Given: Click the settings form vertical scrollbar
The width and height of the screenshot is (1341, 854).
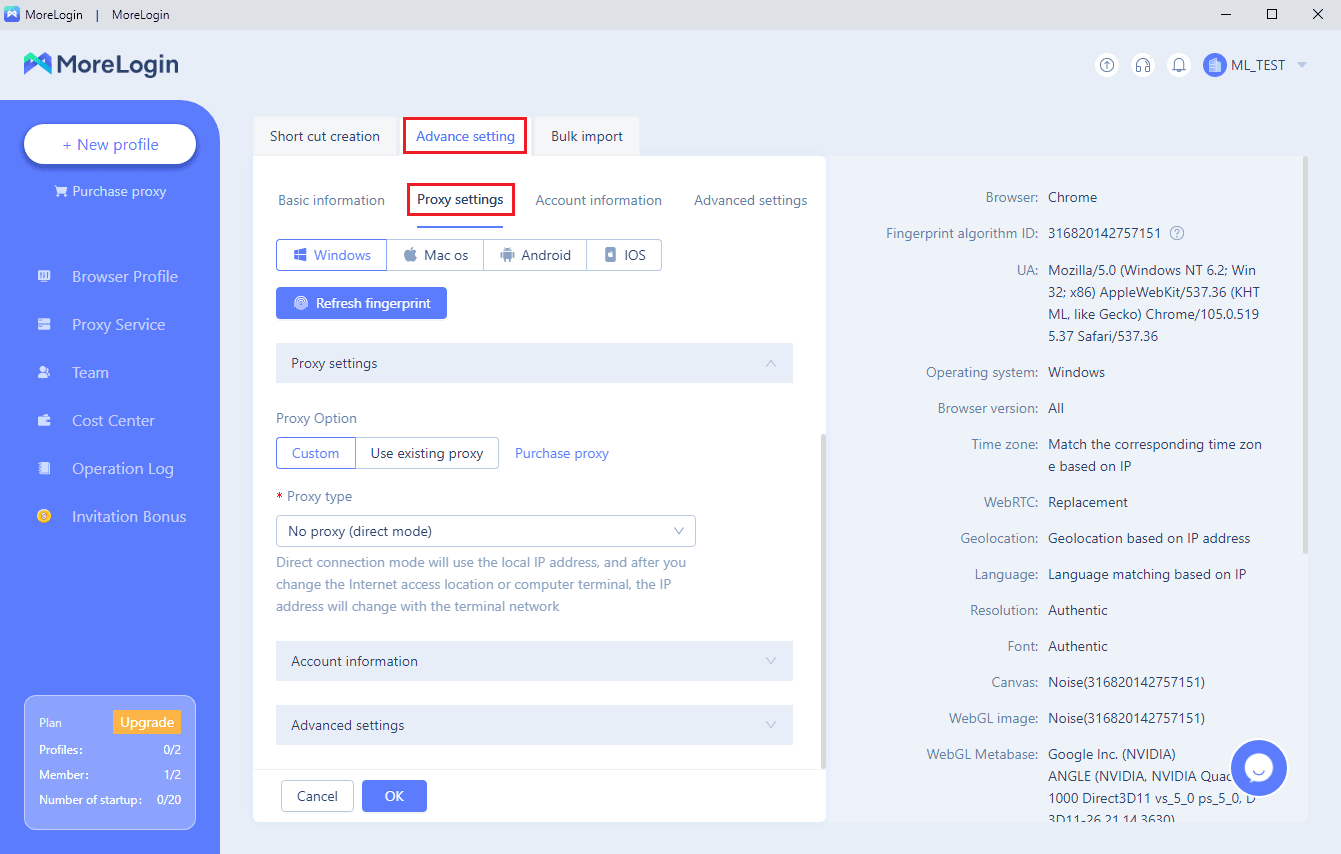Looking at the screenshot, I should tap(823, 601).
